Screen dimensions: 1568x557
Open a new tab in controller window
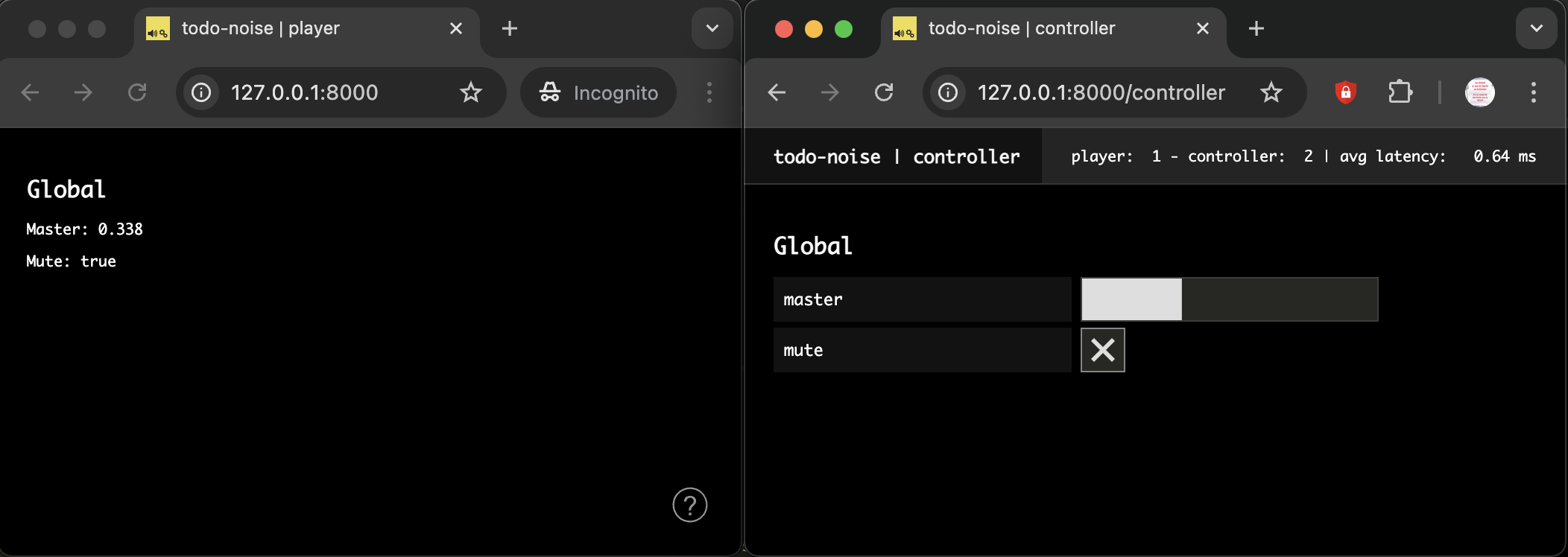(1256, 28)
